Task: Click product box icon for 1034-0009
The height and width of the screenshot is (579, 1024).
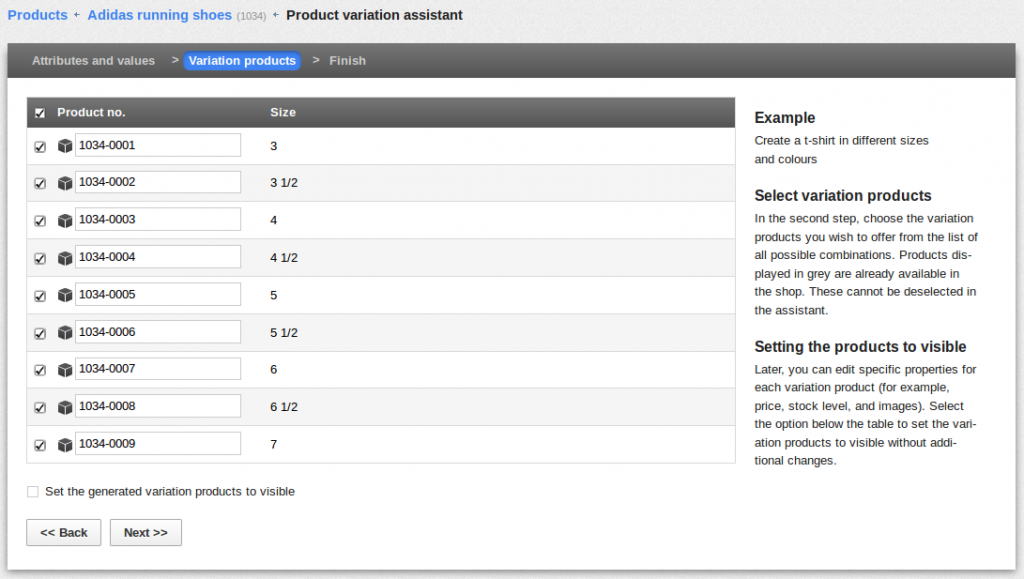Action: pyautogui.click(x=65, y=445)
